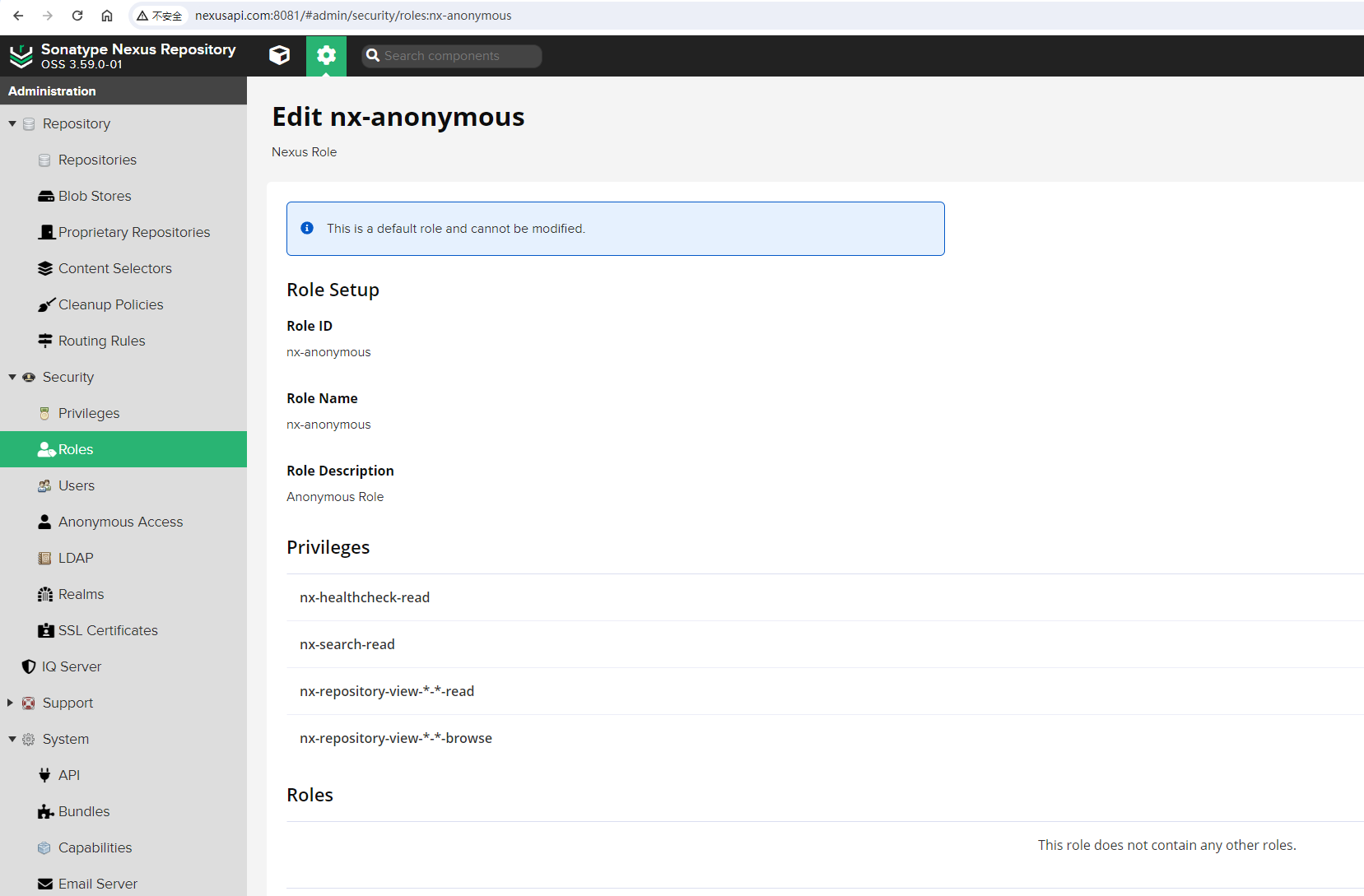
Task: Click the browser home icon
Action: [x=107, y=16]
